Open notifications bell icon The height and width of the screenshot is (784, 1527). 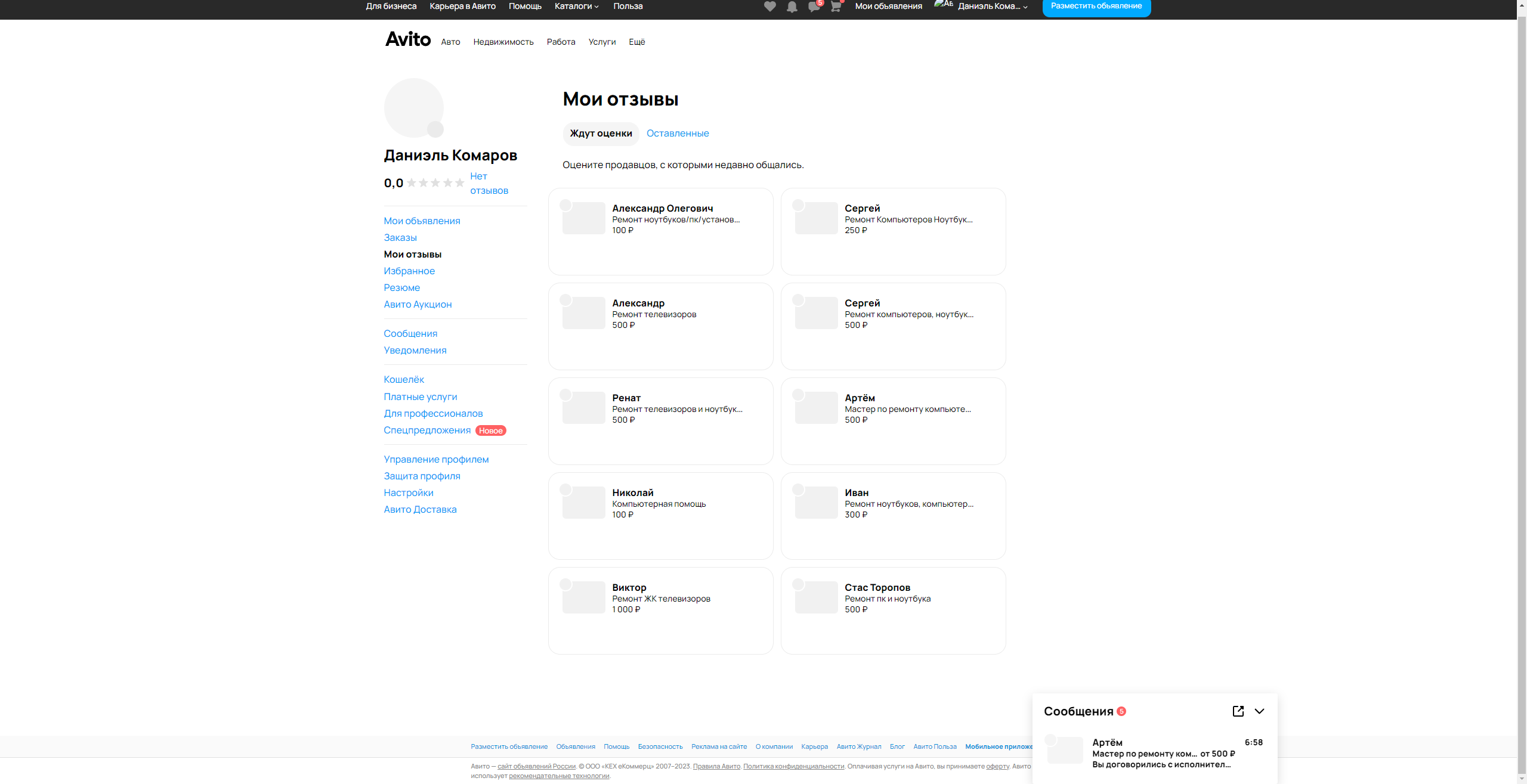coord(792,7)
